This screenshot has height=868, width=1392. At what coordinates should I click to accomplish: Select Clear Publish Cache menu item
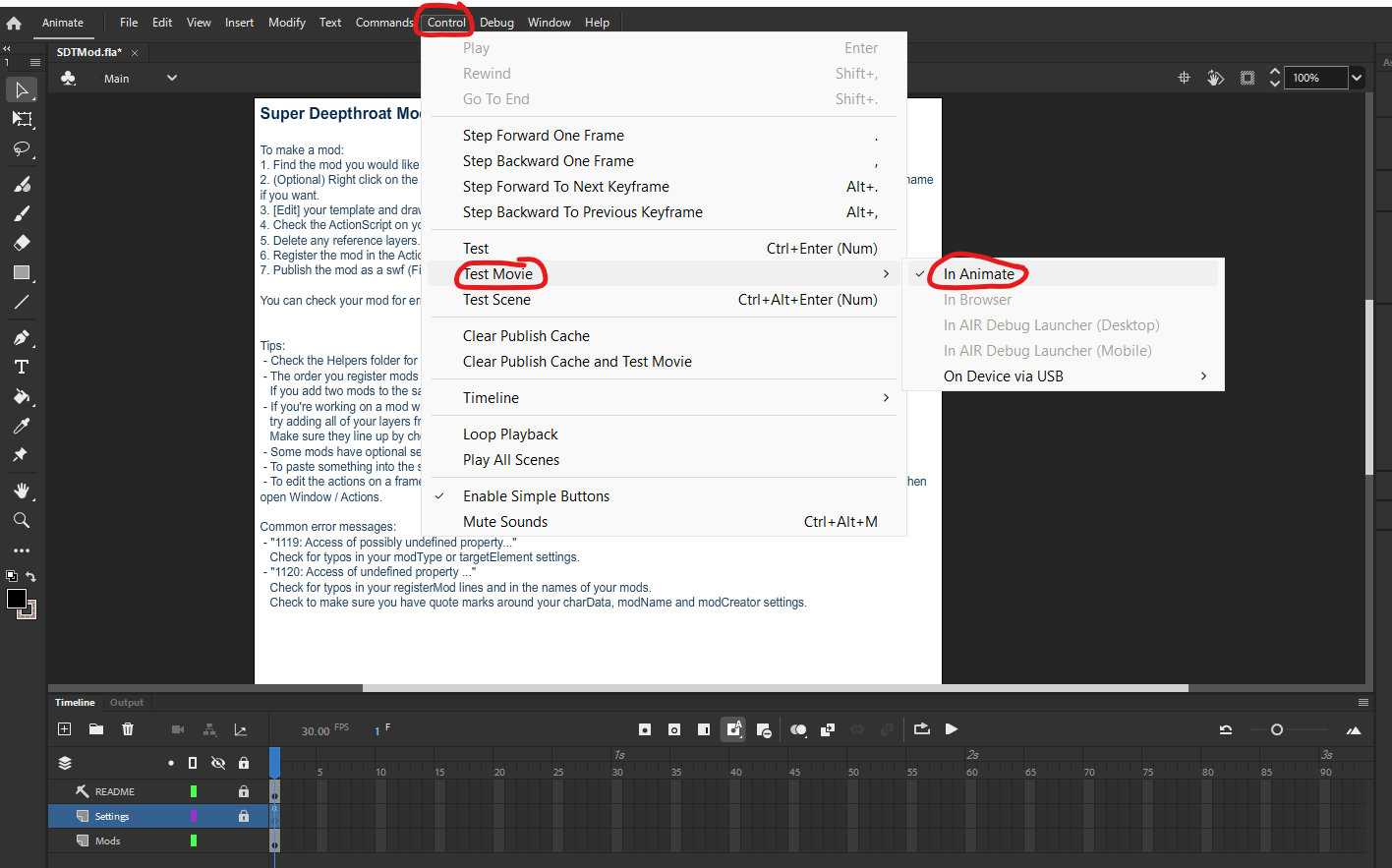pos(526,336)
